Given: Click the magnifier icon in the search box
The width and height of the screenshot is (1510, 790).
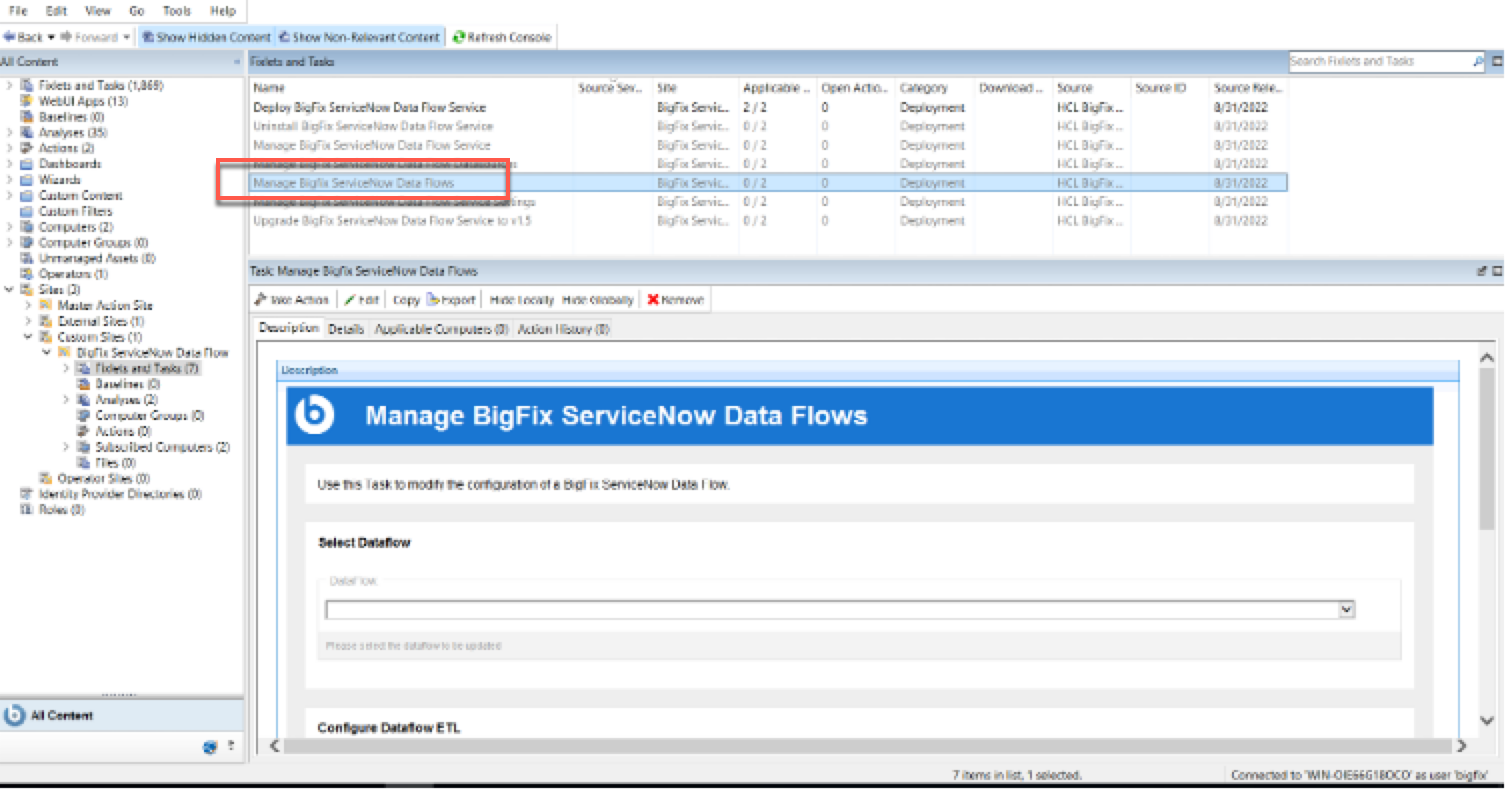Looking at the screenshot, I should tap(1479, 62).
